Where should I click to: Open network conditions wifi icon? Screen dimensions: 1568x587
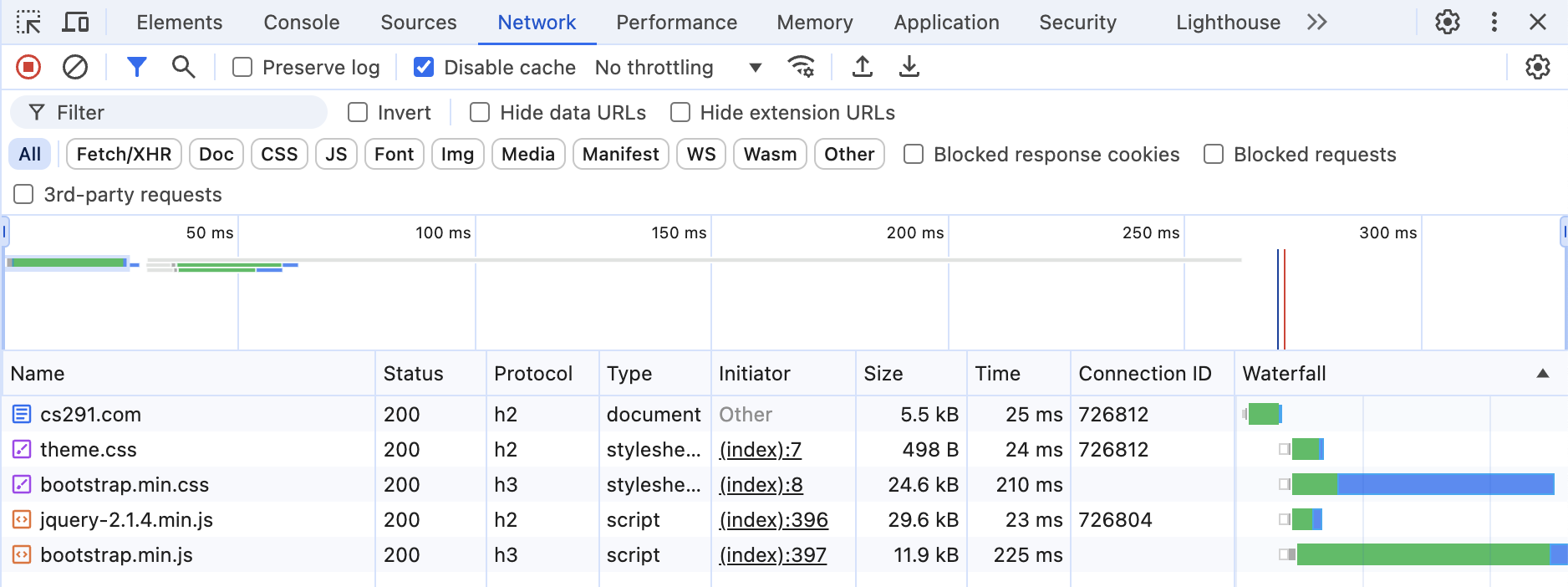pos(801,67)
